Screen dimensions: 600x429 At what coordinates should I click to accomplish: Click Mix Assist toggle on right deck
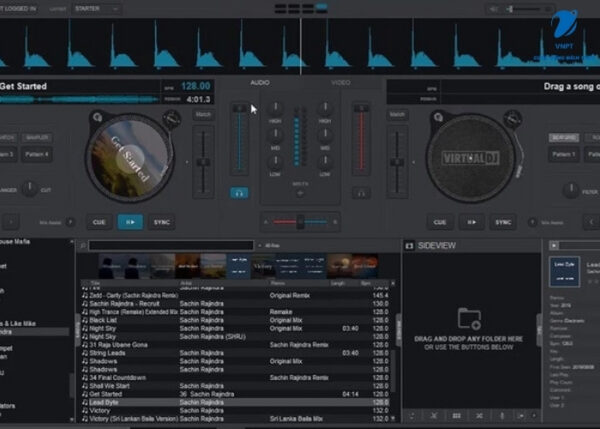coord(532,222)
